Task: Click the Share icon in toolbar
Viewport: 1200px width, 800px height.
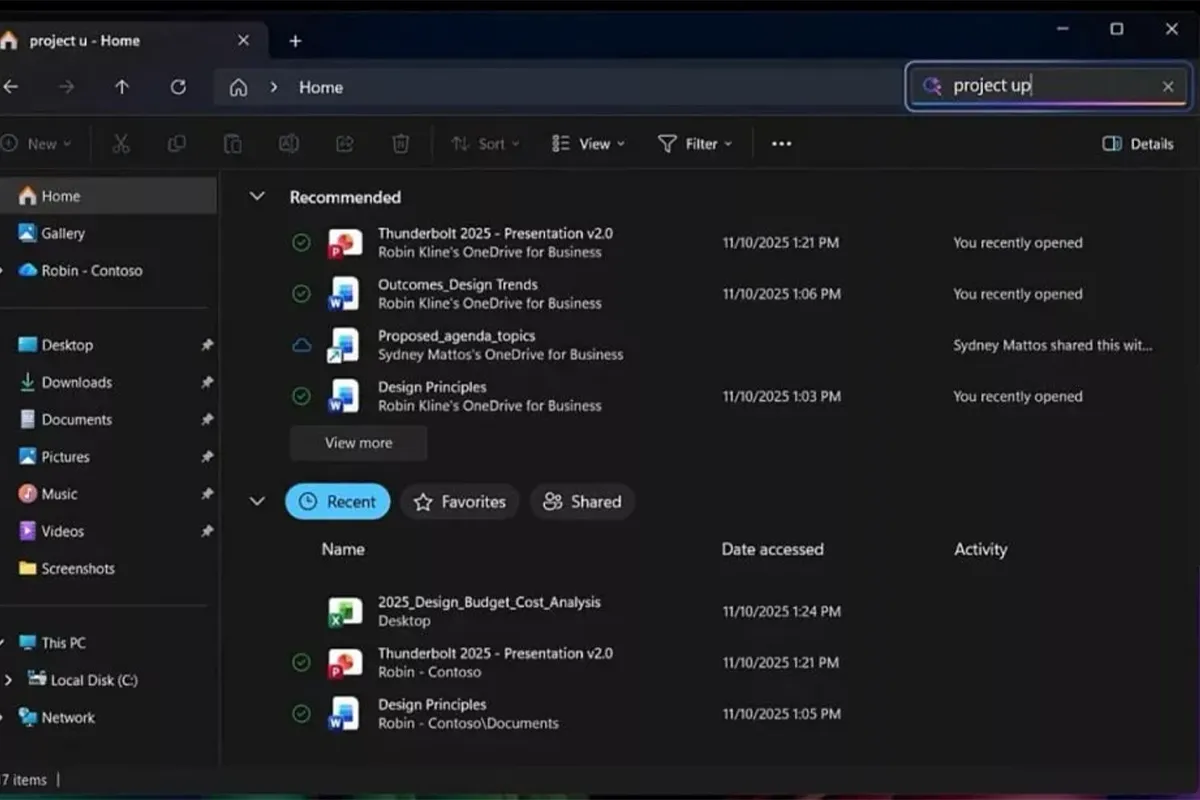Action: pyautogui.click(x=344, y=144)
